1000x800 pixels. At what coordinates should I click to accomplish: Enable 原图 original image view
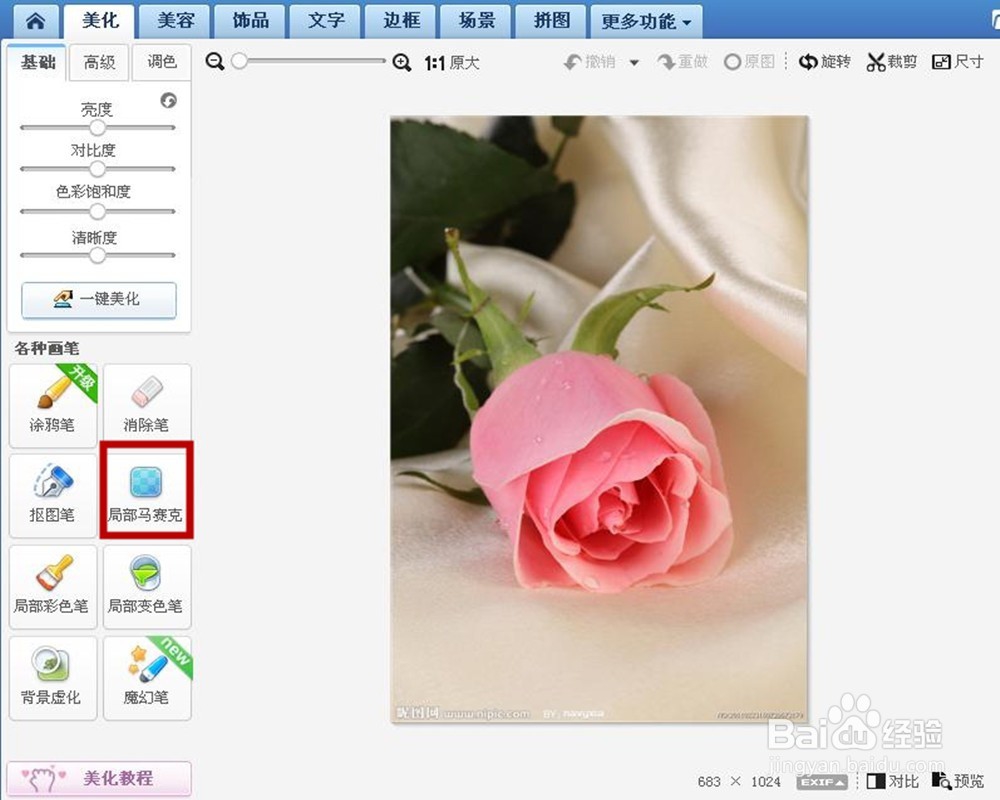pyautogui.click(x=748, y=61)
